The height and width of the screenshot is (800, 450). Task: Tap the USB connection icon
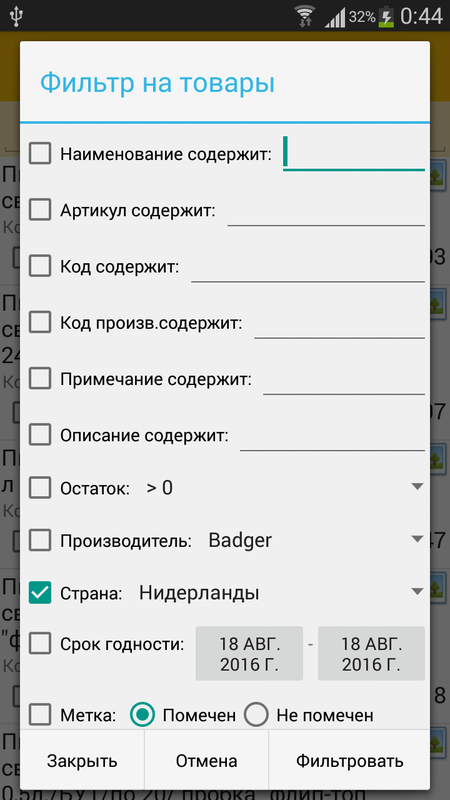(x=17, y=16)
